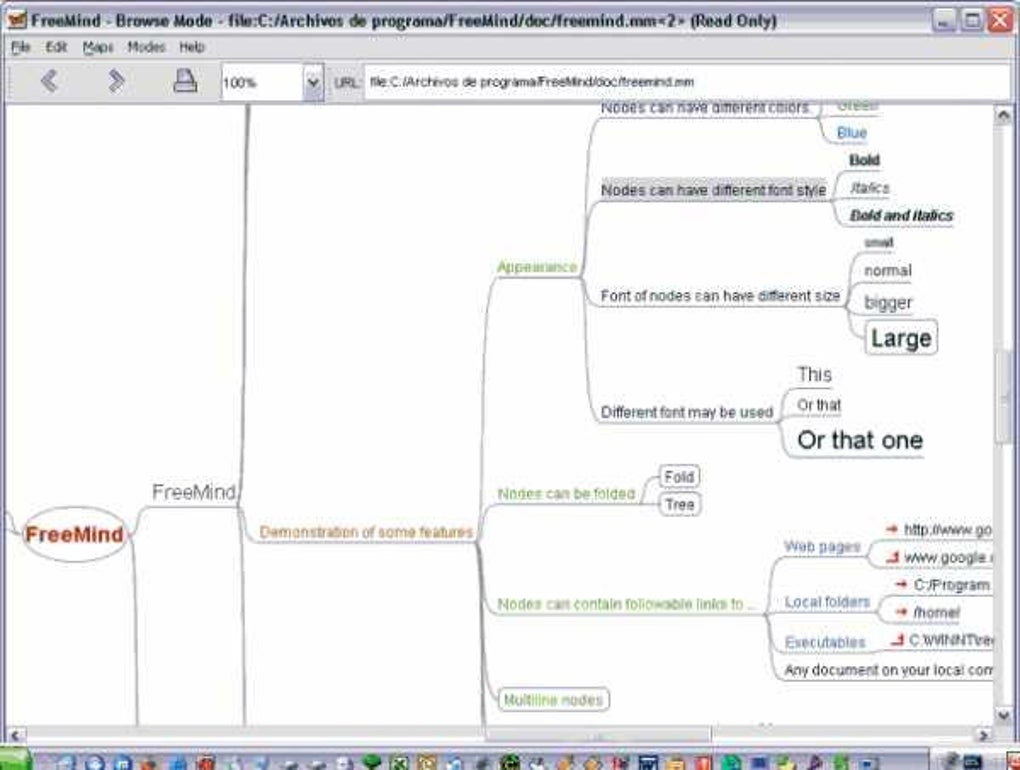This screenshot has width=1020, height=770.
Task: Click the FreeMind icon in the title bar
Action: (x=16, y=21)
